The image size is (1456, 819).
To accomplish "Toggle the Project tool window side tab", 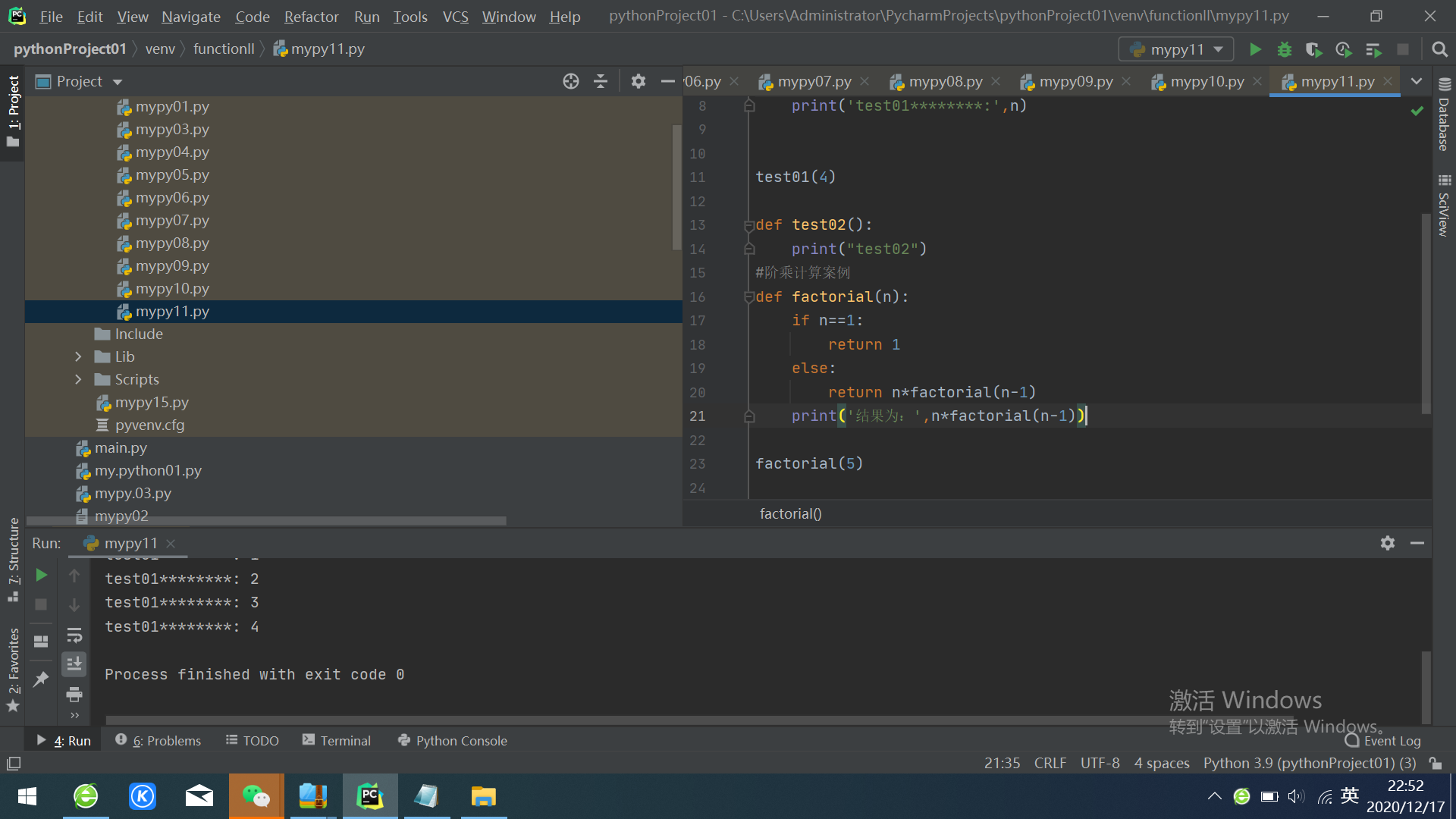I will pos(13,111).
